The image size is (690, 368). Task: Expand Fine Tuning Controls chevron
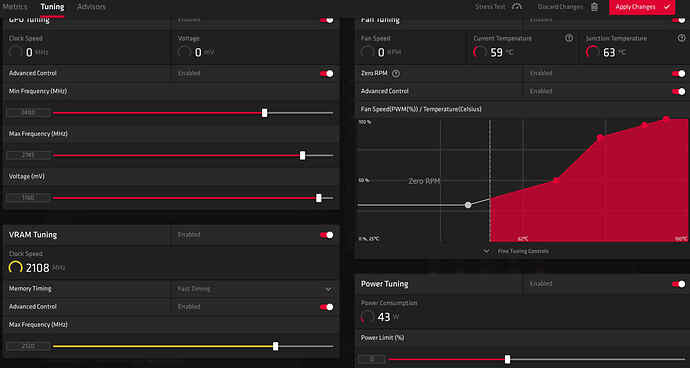tap(486, 251)
